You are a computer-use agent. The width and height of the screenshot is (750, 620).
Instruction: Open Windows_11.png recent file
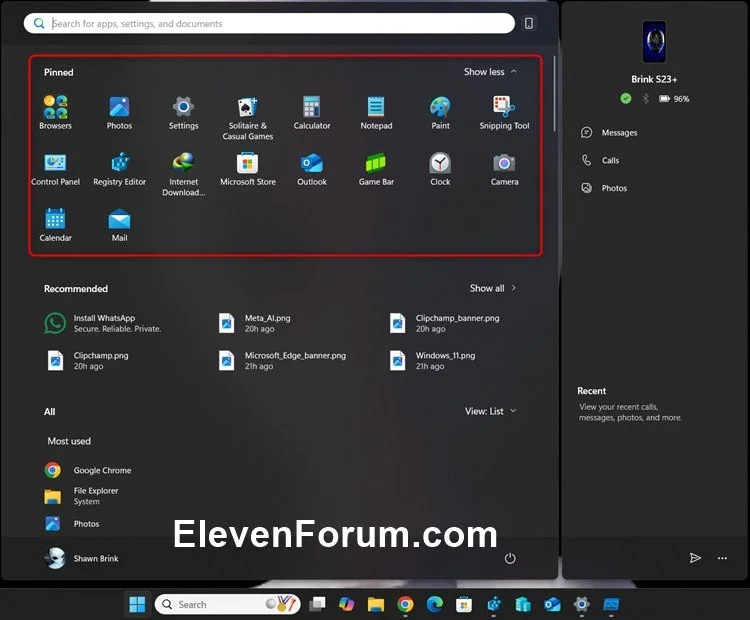pyautogui.click(x=432, y=361)
